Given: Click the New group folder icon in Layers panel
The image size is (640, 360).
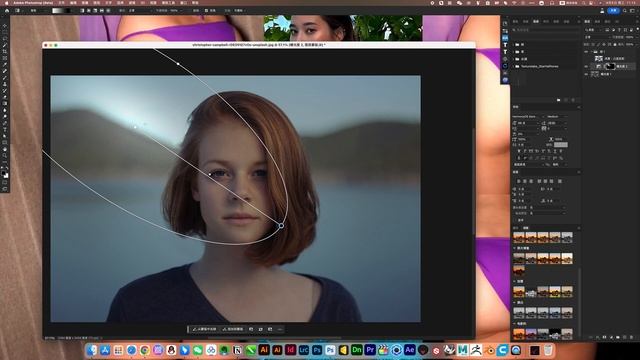Looking at the screenshot, I should pyautogui.click(x=618, y=337).
